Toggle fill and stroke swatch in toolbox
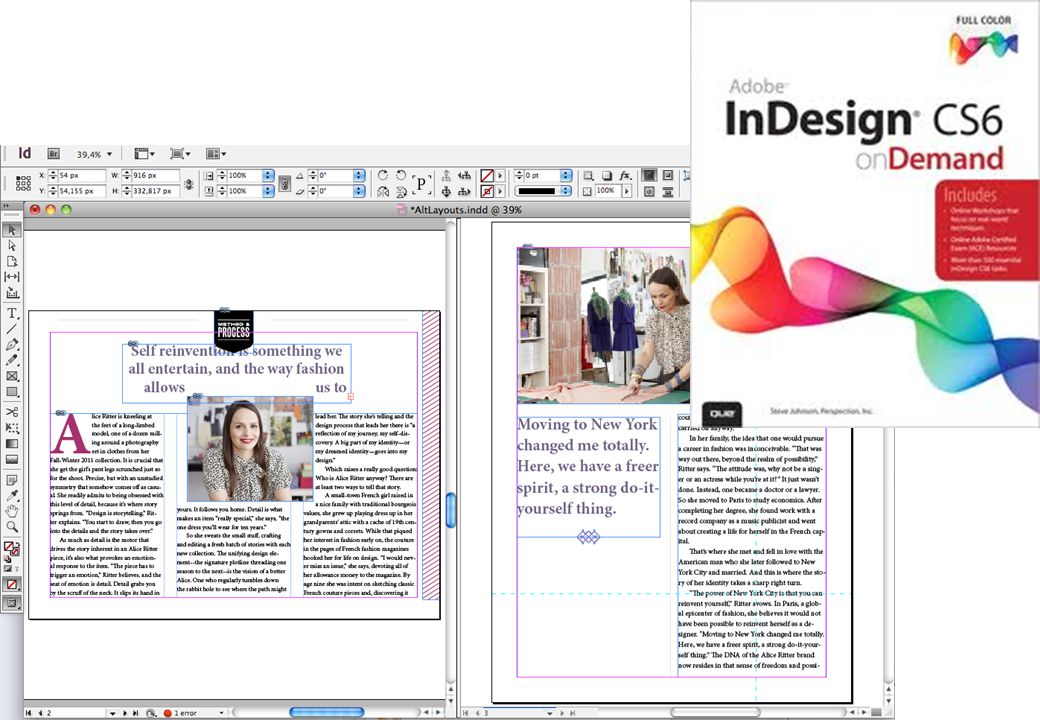Screen dimensions: 1040x720 [x=11, y=549]
